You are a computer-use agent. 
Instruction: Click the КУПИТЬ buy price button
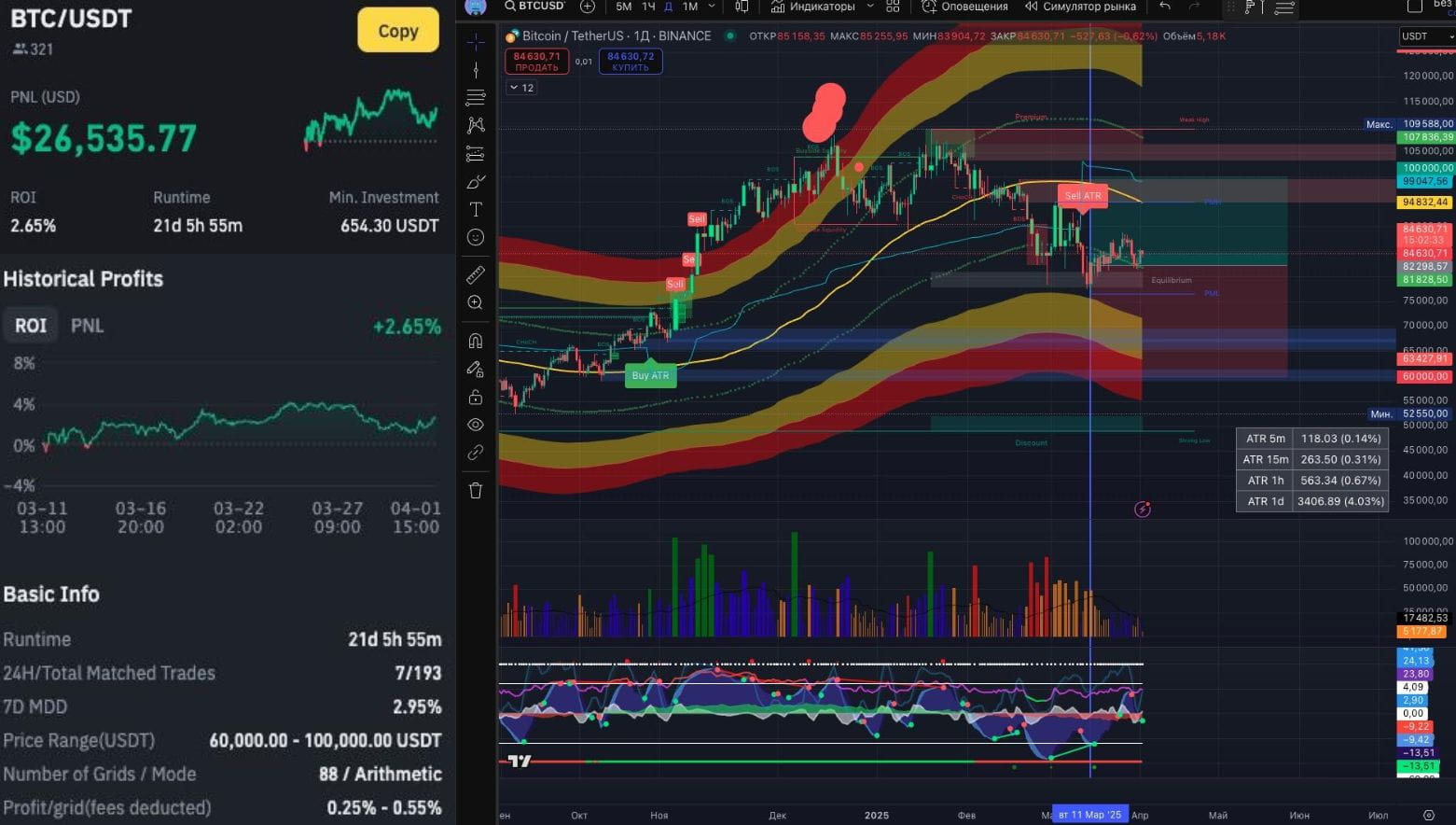click(631, 62)
